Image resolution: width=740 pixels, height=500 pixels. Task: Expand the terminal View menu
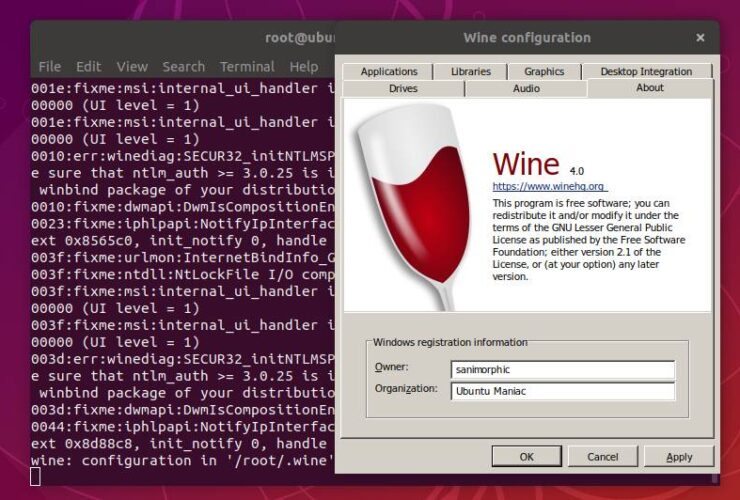coord(131,67)
